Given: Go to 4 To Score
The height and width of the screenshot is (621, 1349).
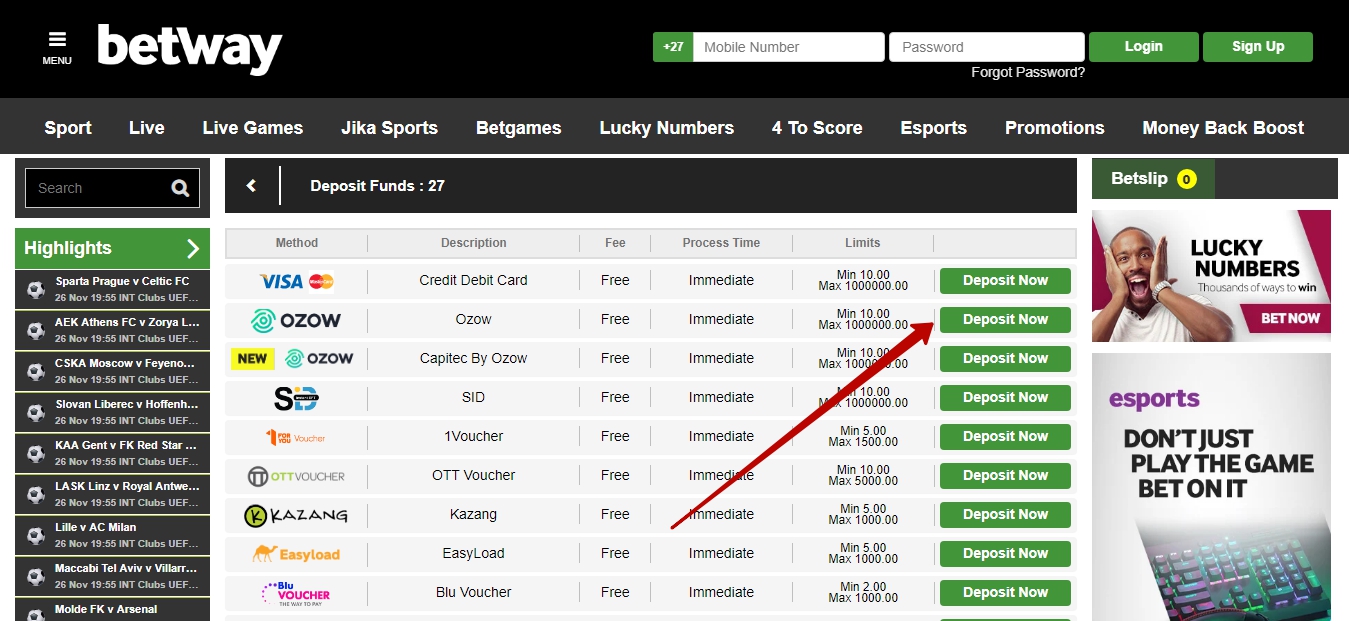Looking at the screenshot, I should click(817, 128).
